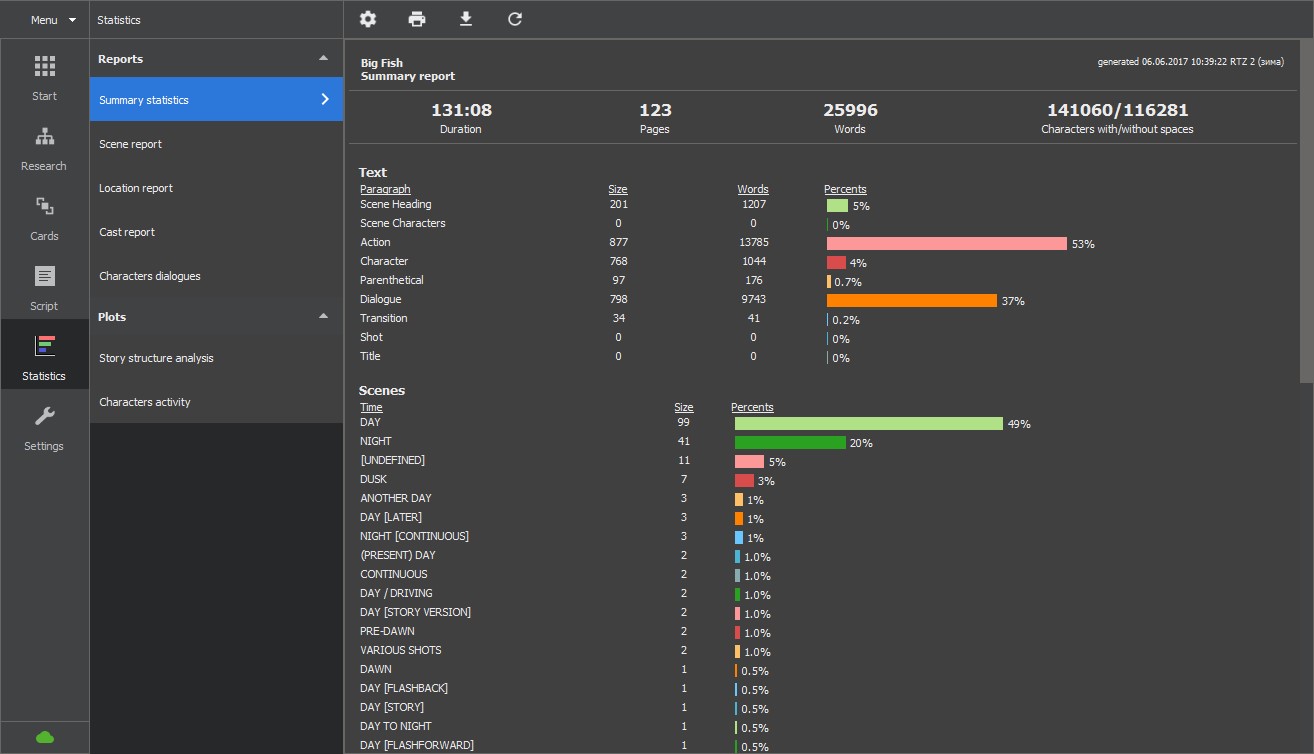The image size is (1314, 754).
Task: Click the PRE-DAWN scene row
Action: (387, 631)
